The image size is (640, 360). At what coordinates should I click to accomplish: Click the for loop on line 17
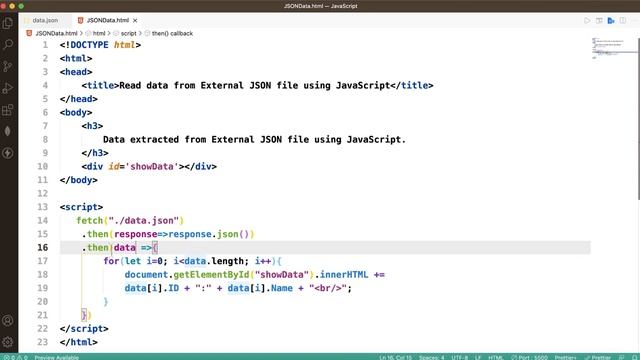pos(192,261)
